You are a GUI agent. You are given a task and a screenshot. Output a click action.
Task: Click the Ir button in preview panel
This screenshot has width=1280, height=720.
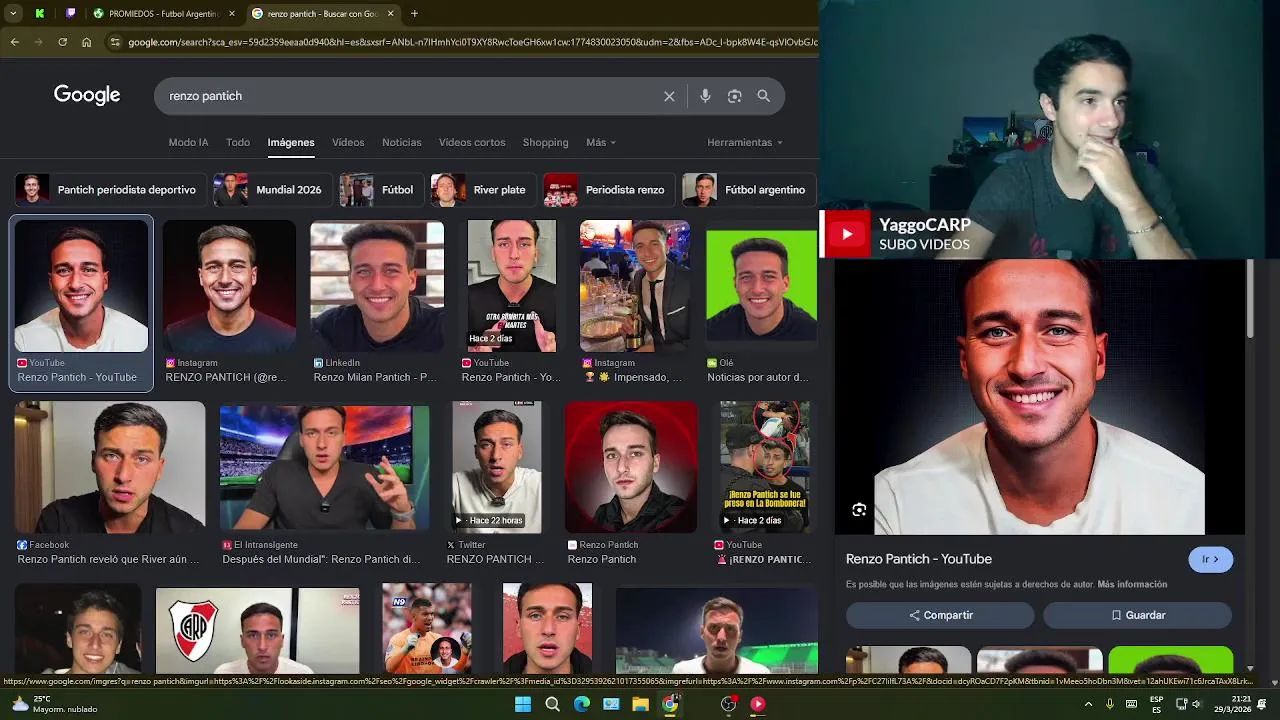coord(1210,559)
